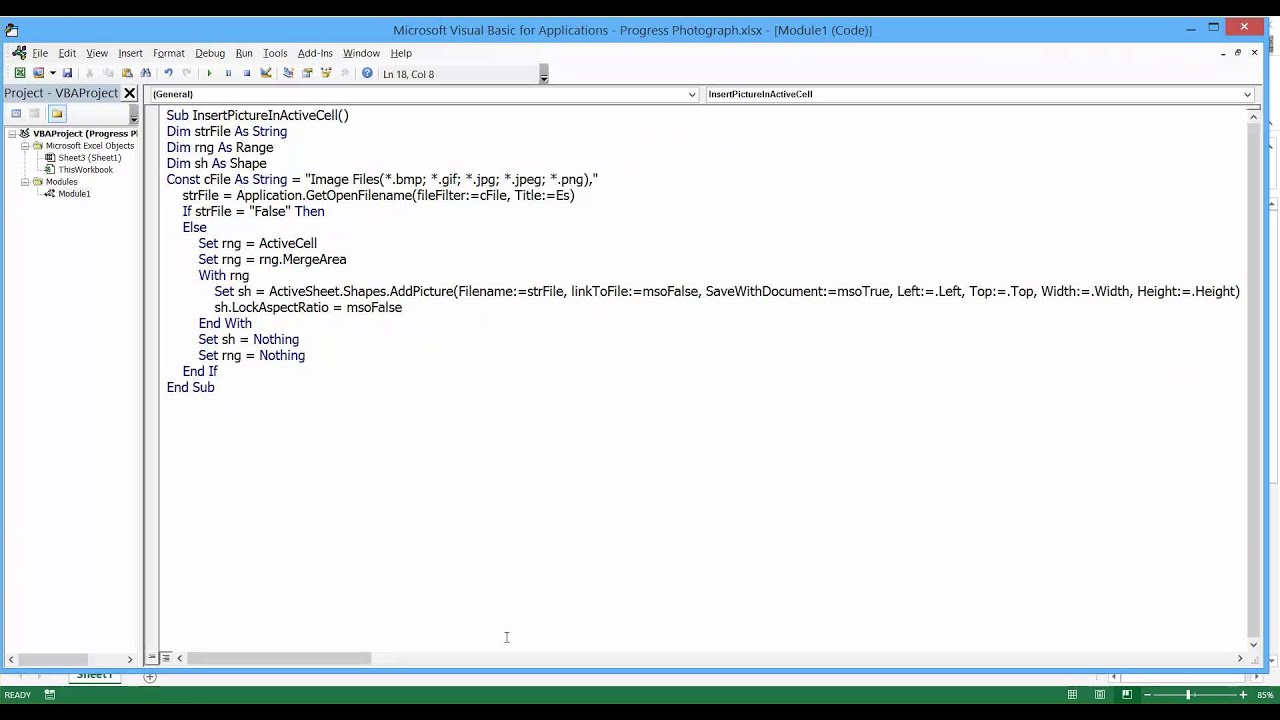Click the new sheet plus button in Excel
The width and height of the screenshot is (1280, 720).
149,677
